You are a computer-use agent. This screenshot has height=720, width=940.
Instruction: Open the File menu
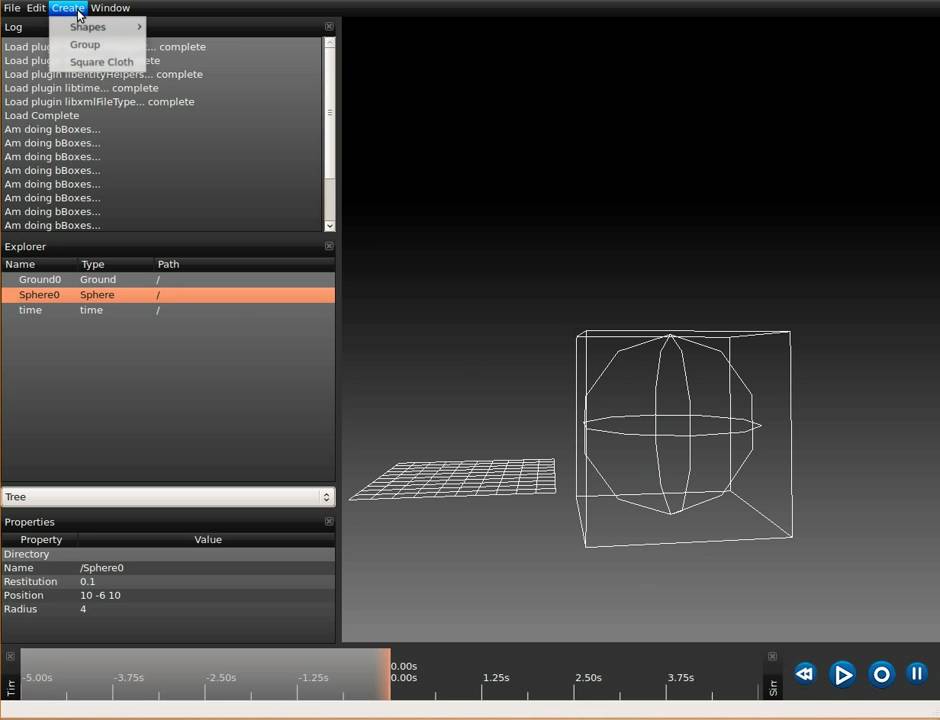point(12,8)
